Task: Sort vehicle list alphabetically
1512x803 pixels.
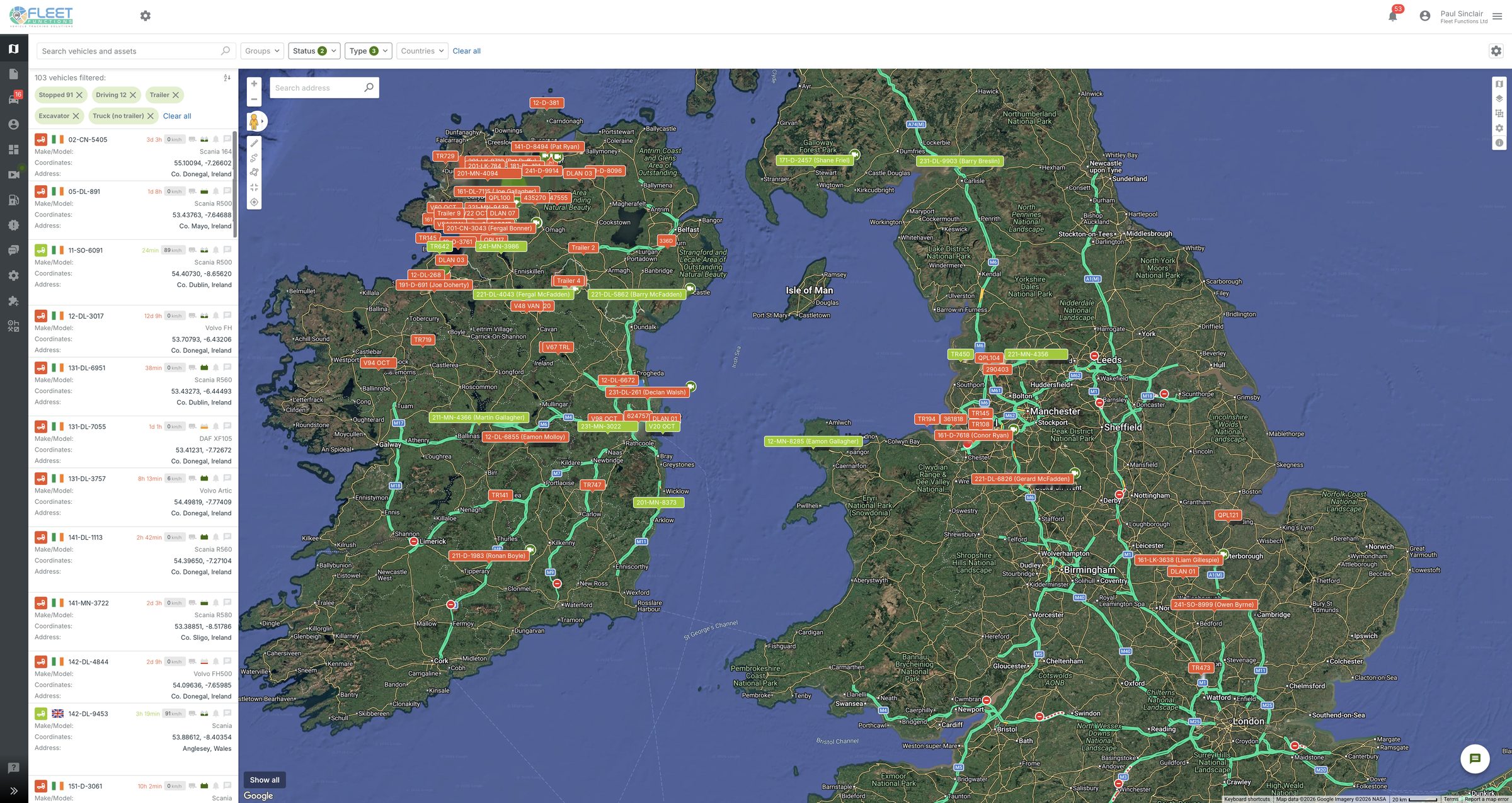Action: [227, 77]
